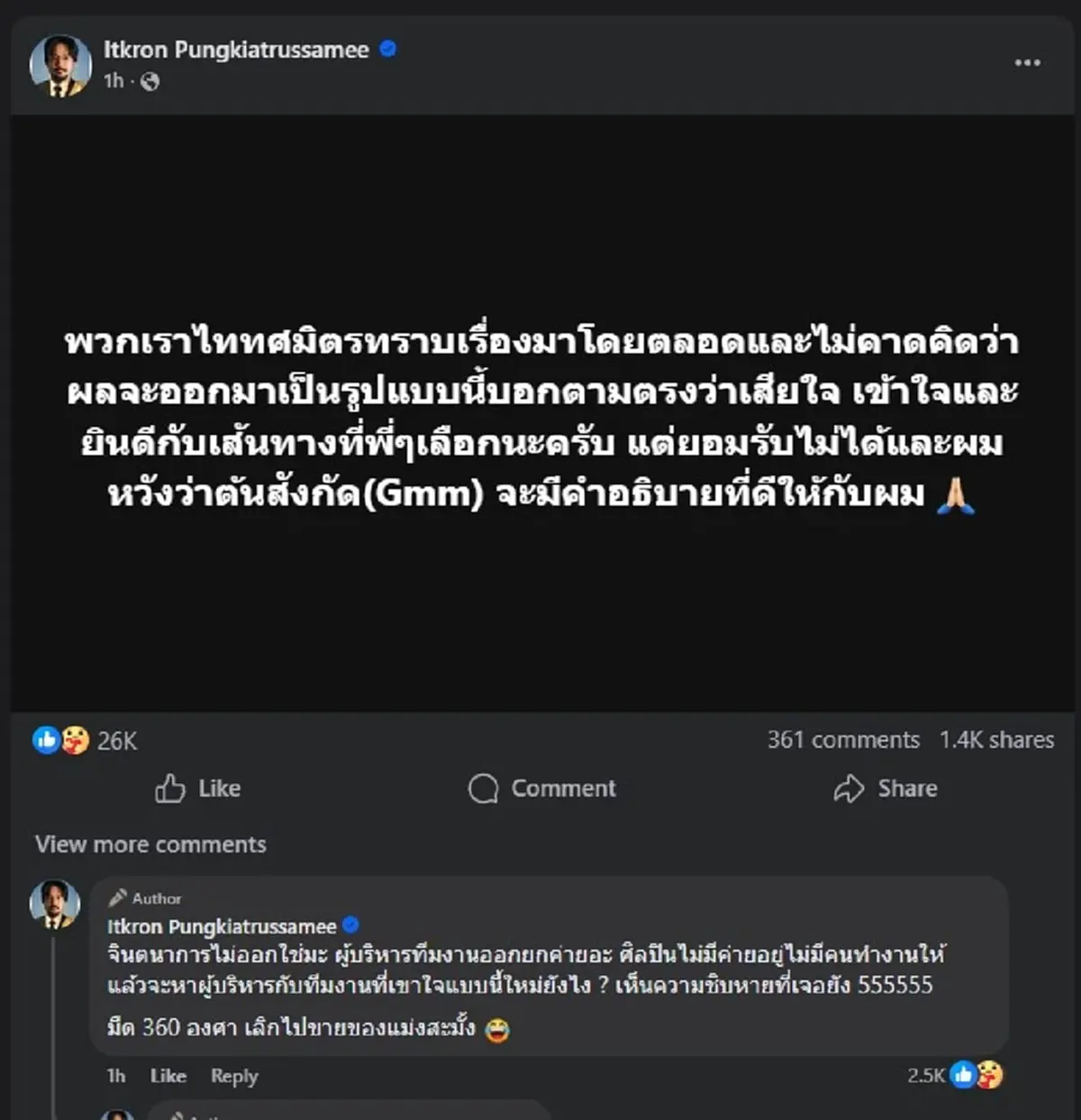
Task: Click the 361 comments link
Action: pyautogui.click(x=845, y=740)
